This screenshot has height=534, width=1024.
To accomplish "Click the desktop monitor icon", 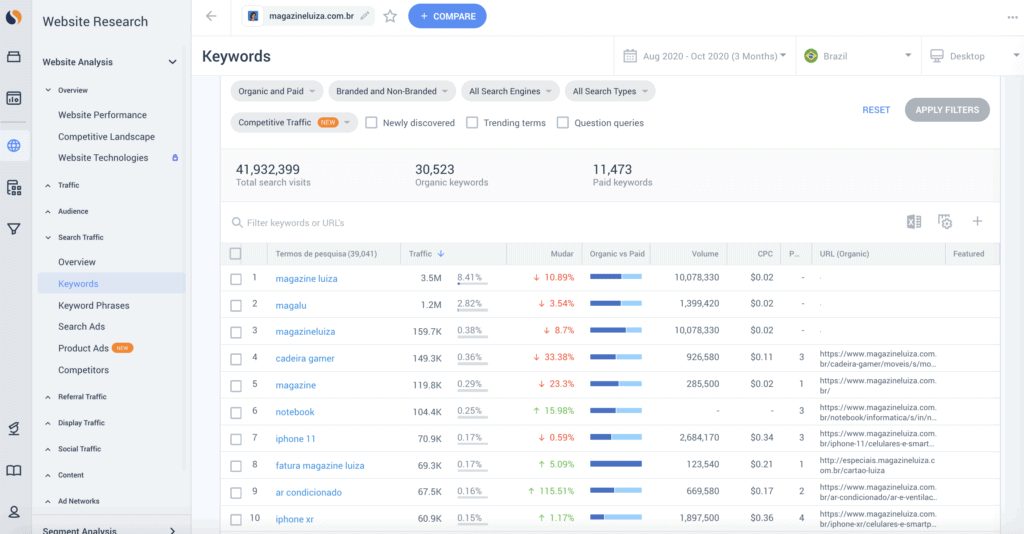I will [x=936, y=56].
